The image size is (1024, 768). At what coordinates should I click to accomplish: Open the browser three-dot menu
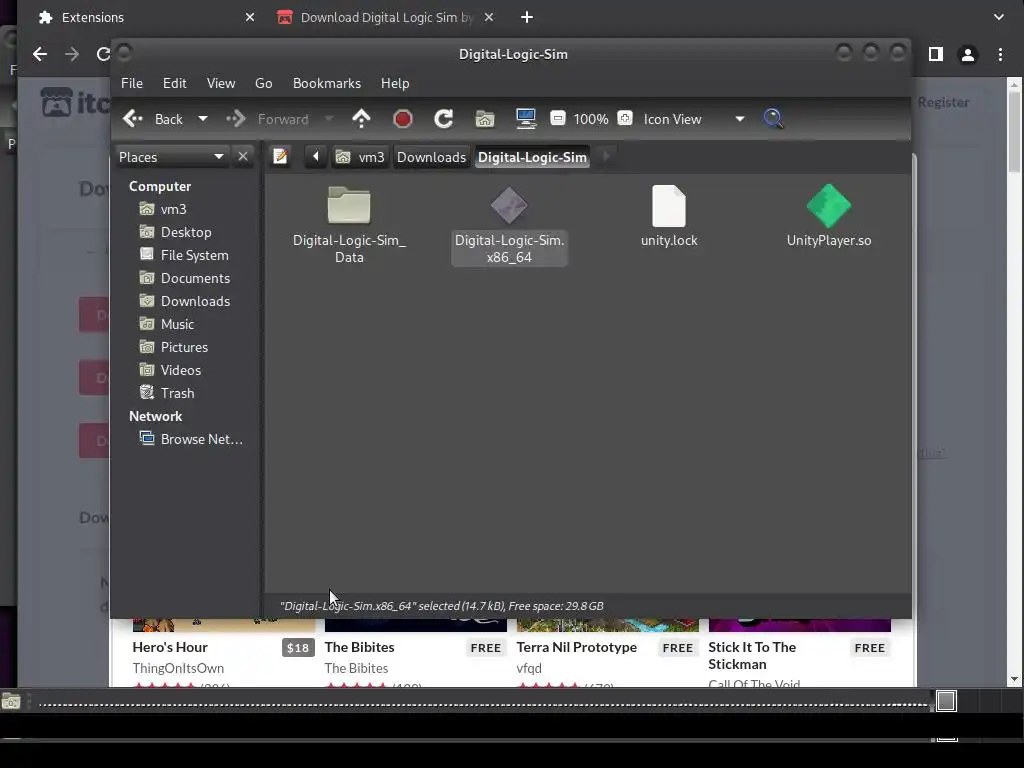(x=1000, y=54)
